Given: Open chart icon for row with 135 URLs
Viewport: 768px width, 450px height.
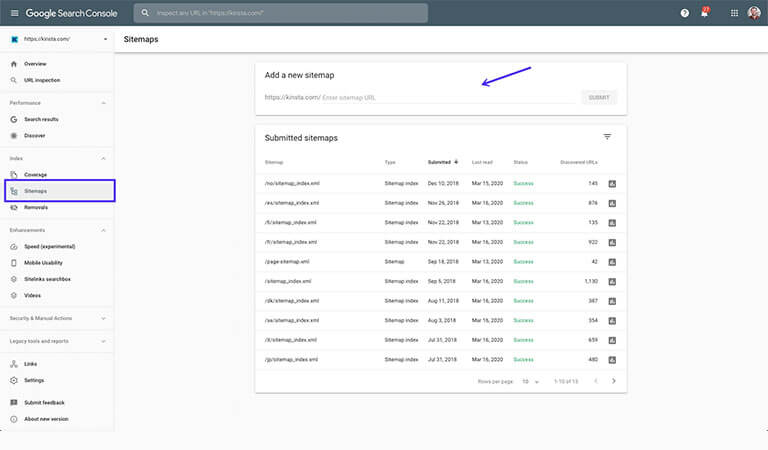Looking at the screenshot, I should click(x=612, y=223).
